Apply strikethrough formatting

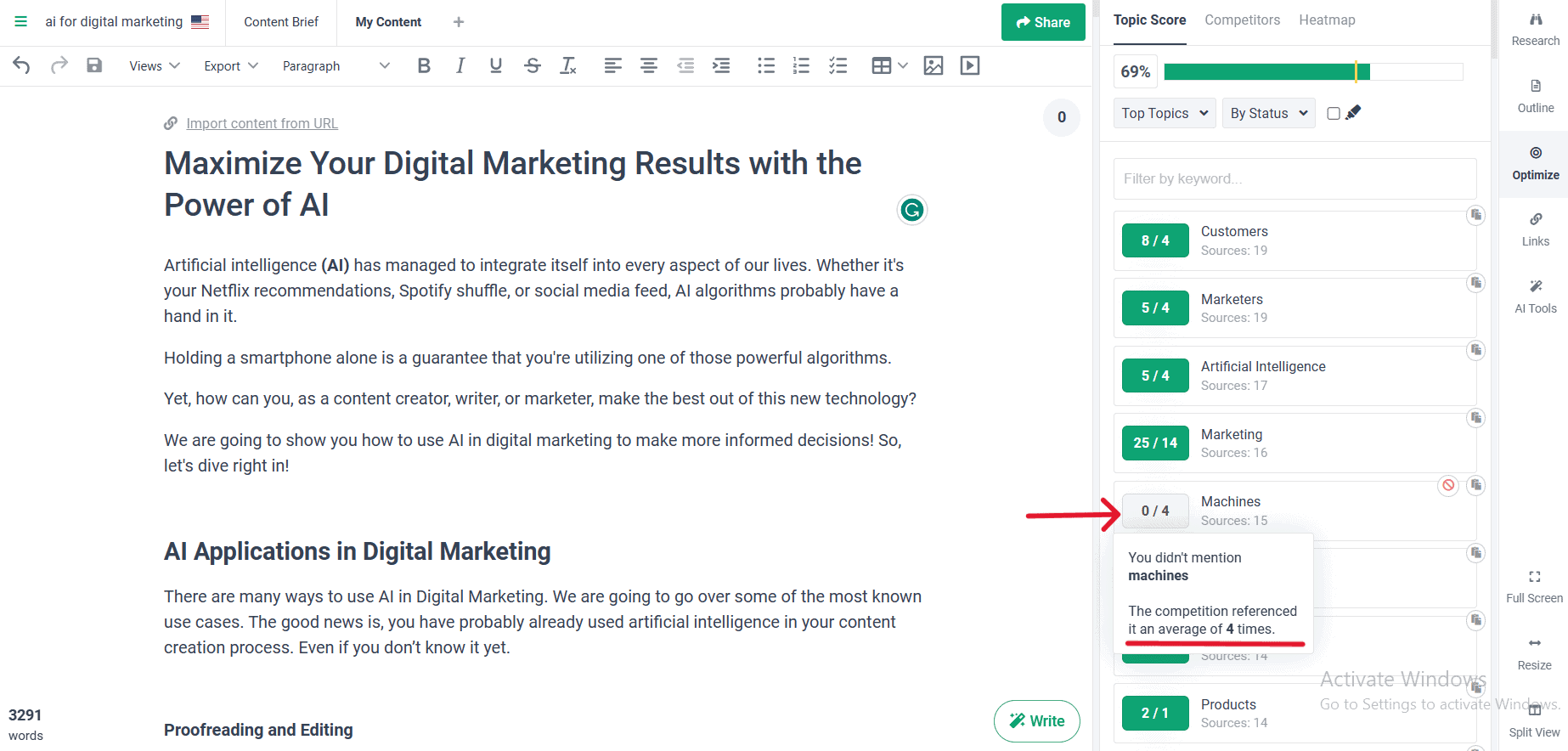[x=533, y=65]
